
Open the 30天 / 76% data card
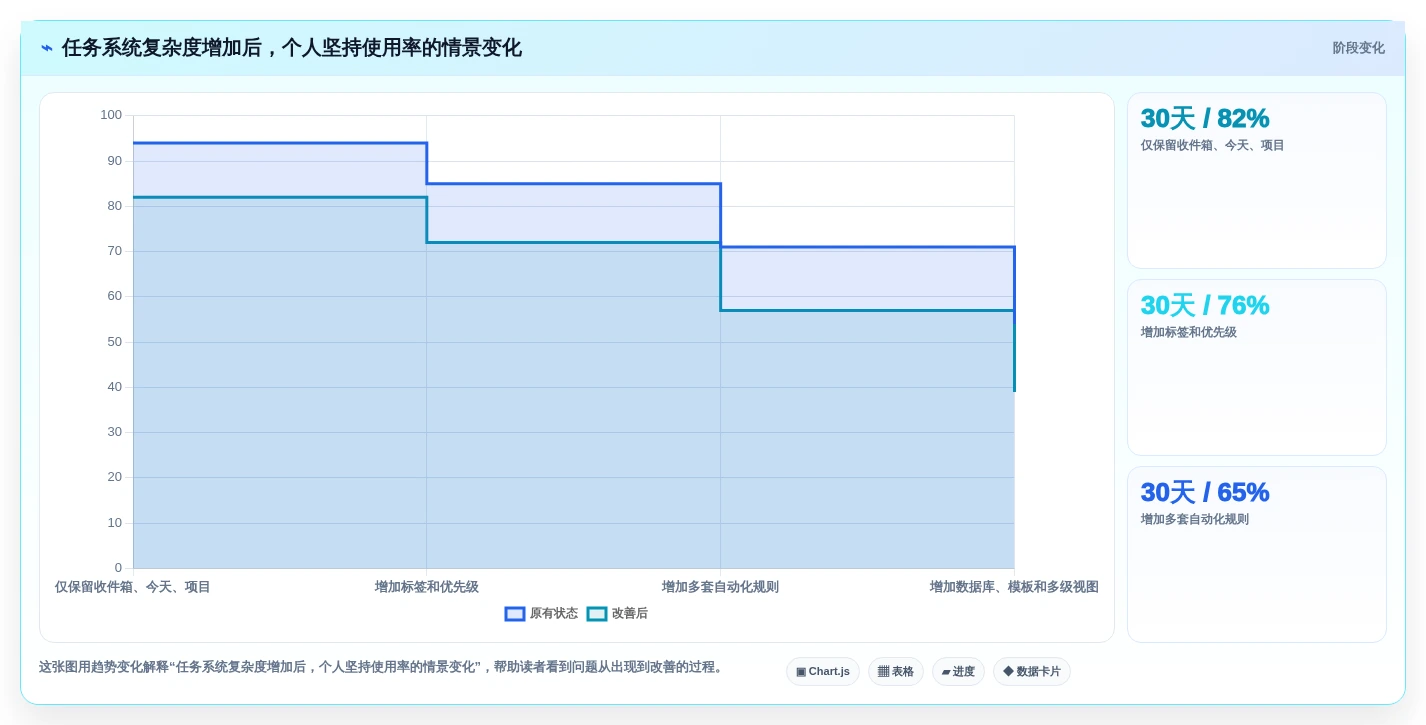tap(1257, 367)
